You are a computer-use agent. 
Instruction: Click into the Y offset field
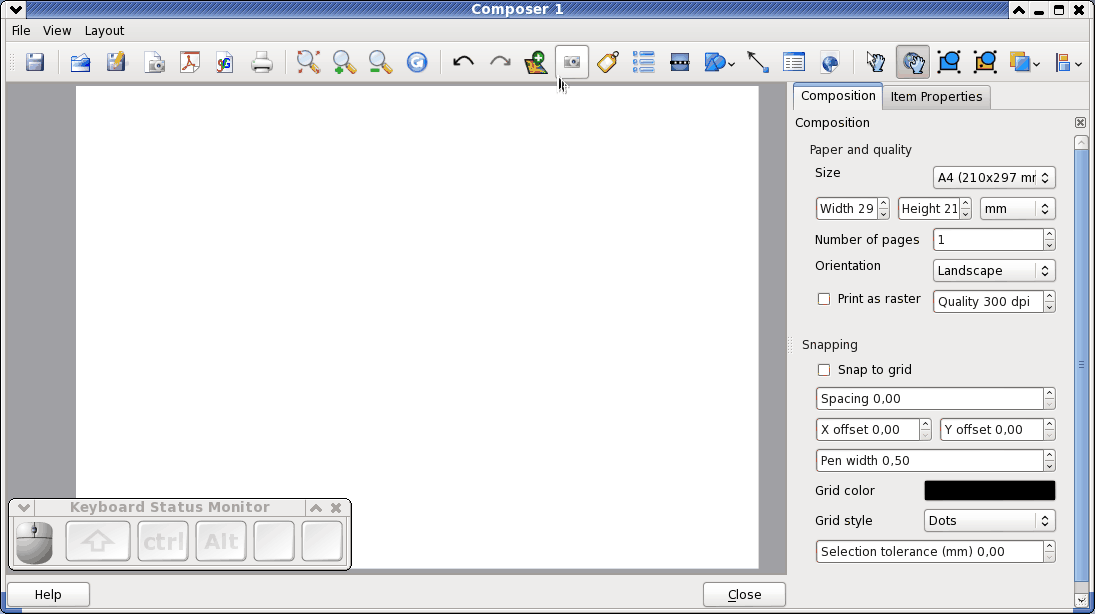(x=992, y=430)
